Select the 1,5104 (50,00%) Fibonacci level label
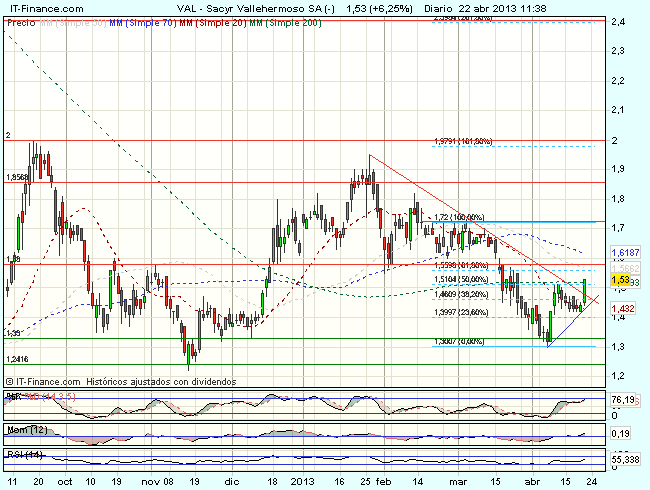650x490 pixels. (x=459, y=281)
